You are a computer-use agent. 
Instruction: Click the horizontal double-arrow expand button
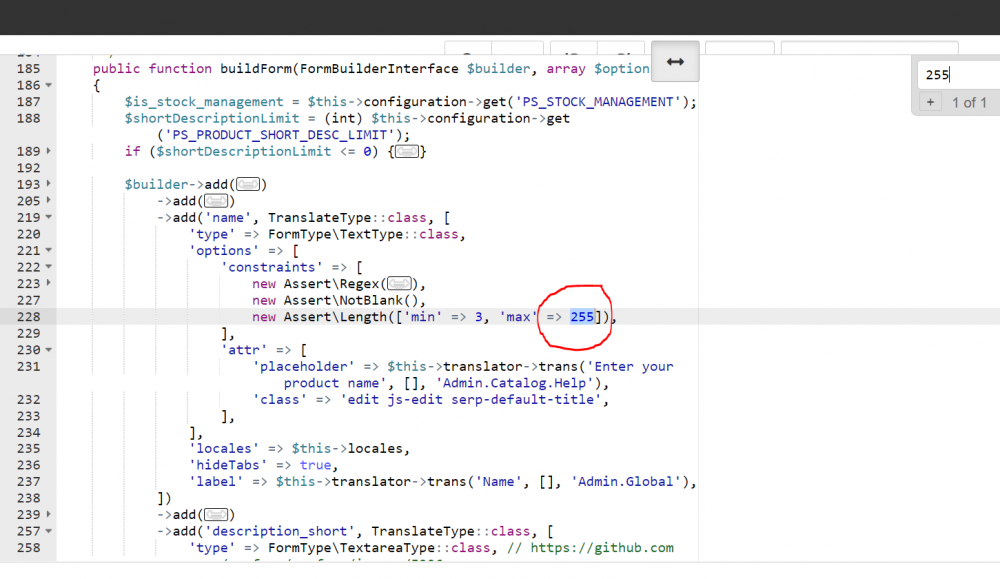pyautogui.click(x=675, y=62)
